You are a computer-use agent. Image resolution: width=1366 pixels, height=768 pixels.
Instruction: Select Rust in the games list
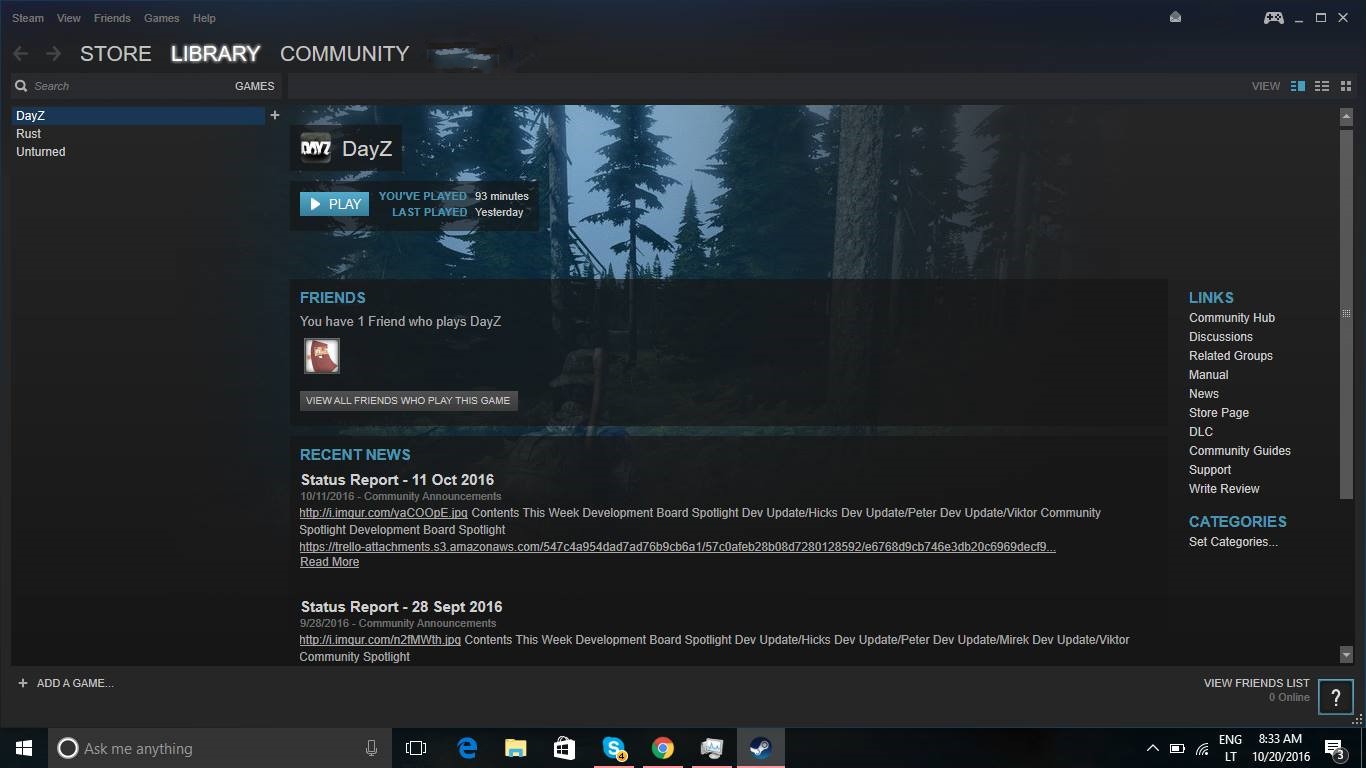pyautogui.click(x=138, y=134)
